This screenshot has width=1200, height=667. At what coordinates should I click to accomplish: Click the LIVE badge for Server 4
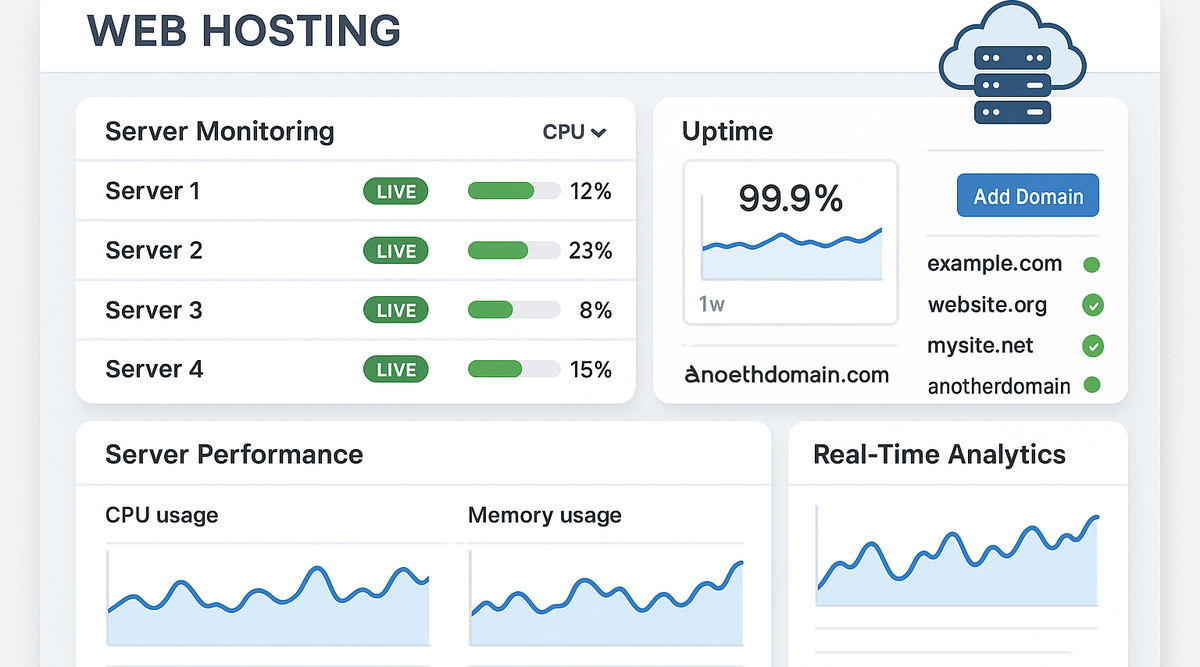tap(396, 369)
